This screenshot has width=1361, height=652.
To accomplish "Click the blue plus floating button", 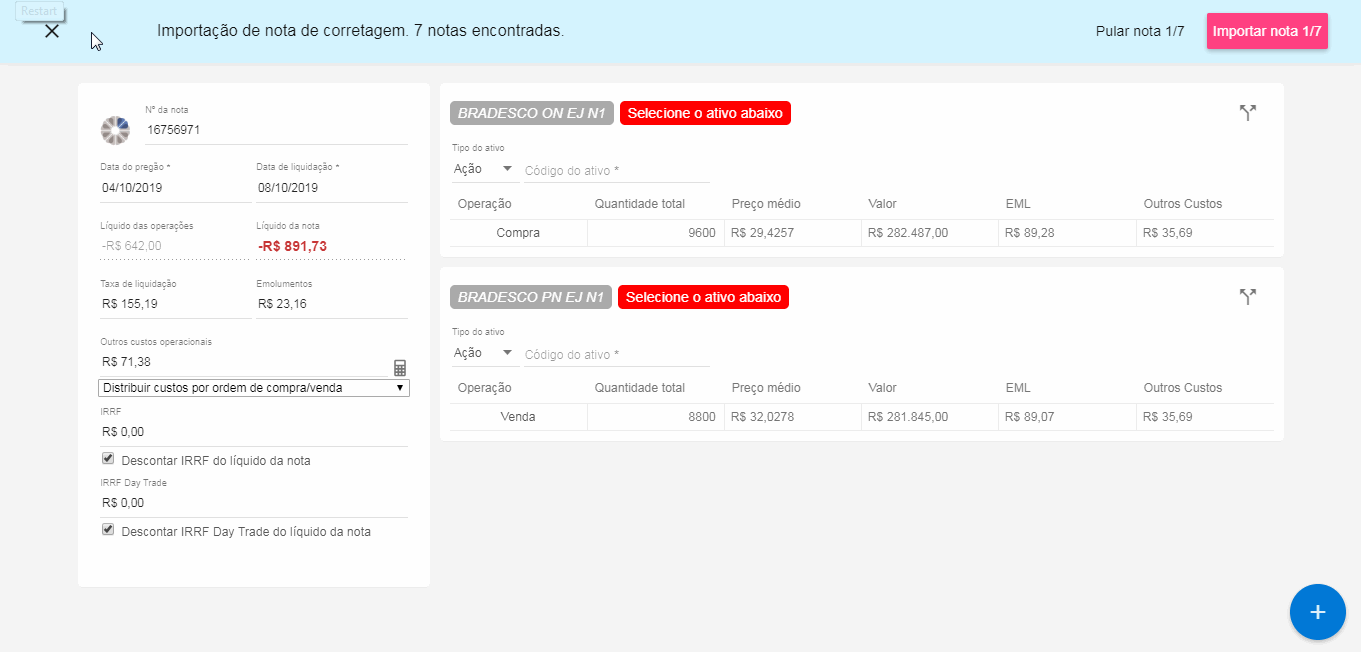I will coord(1317,612).
